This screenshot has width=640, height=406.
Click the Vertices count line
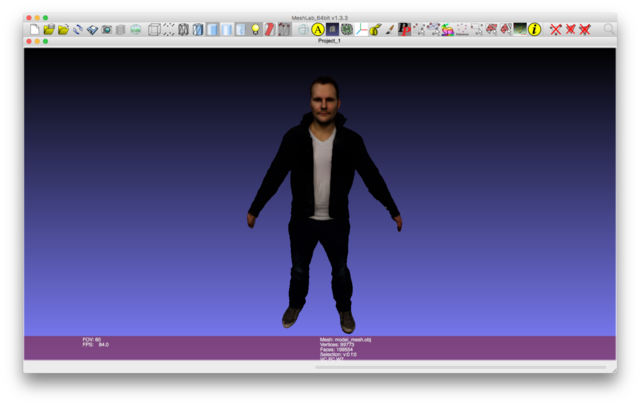[x=337, y=345]
